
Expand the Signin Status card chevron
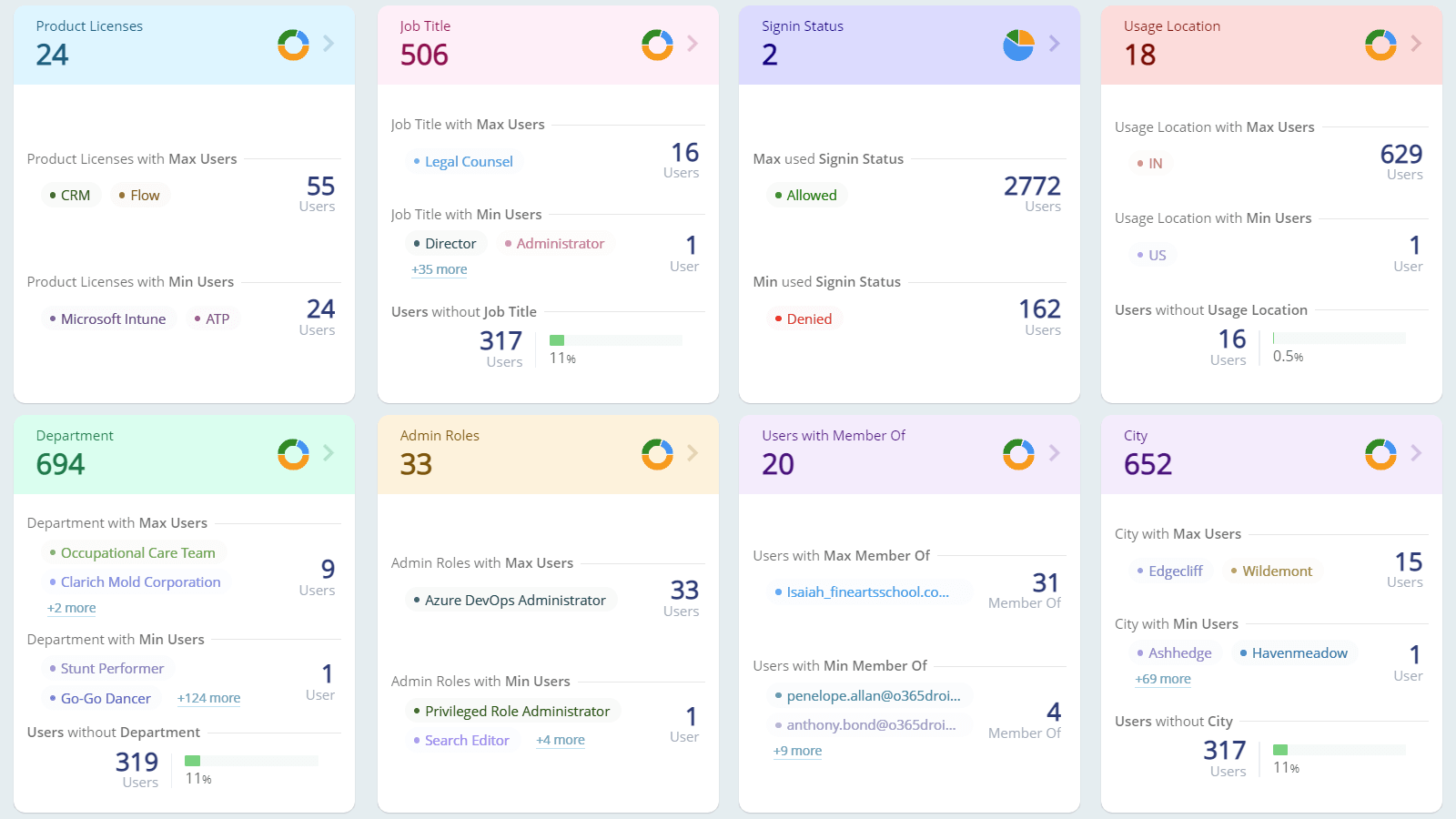coord(1055,44)
